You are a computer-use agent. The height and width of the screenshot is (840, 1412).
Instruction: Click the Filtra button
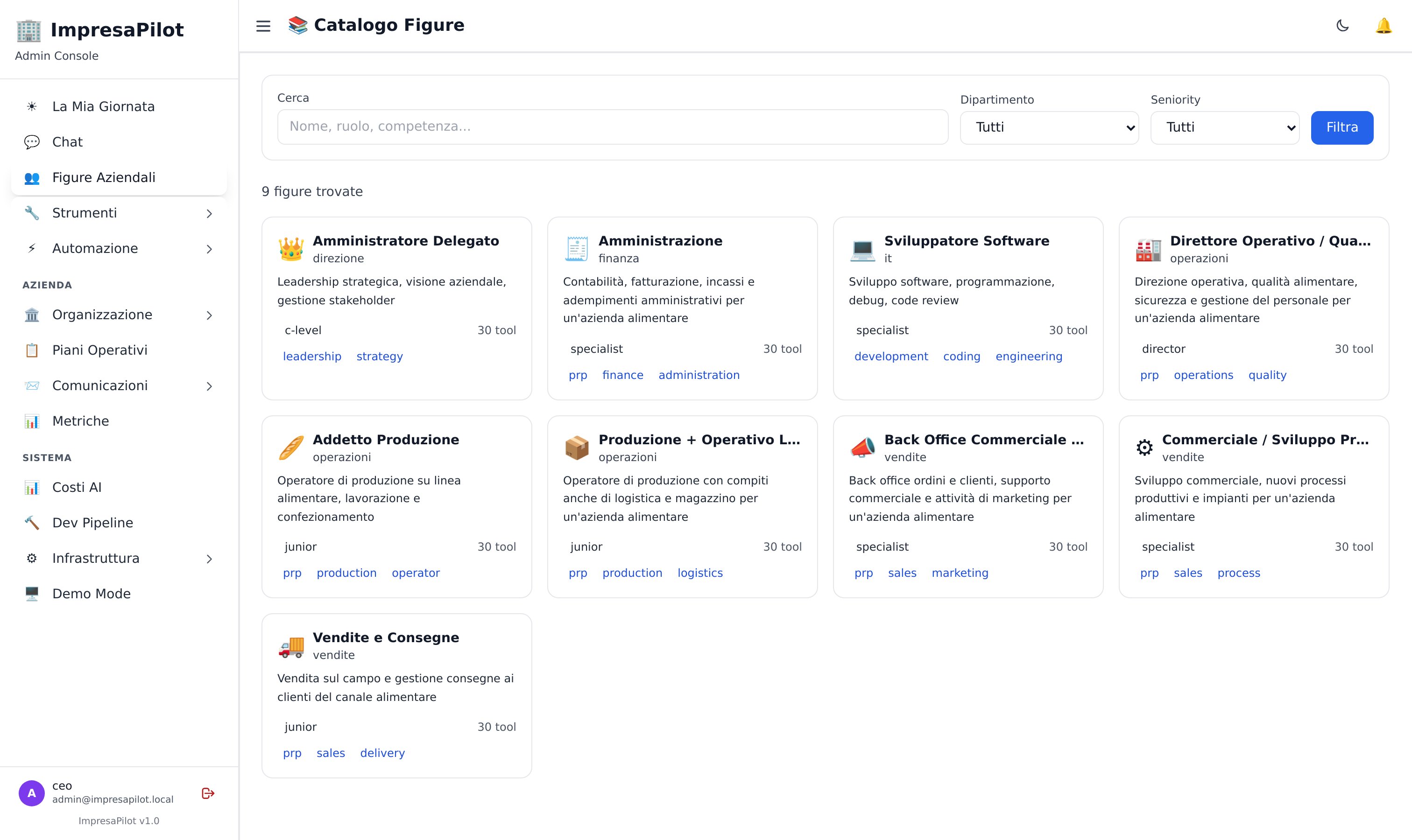1342,127
